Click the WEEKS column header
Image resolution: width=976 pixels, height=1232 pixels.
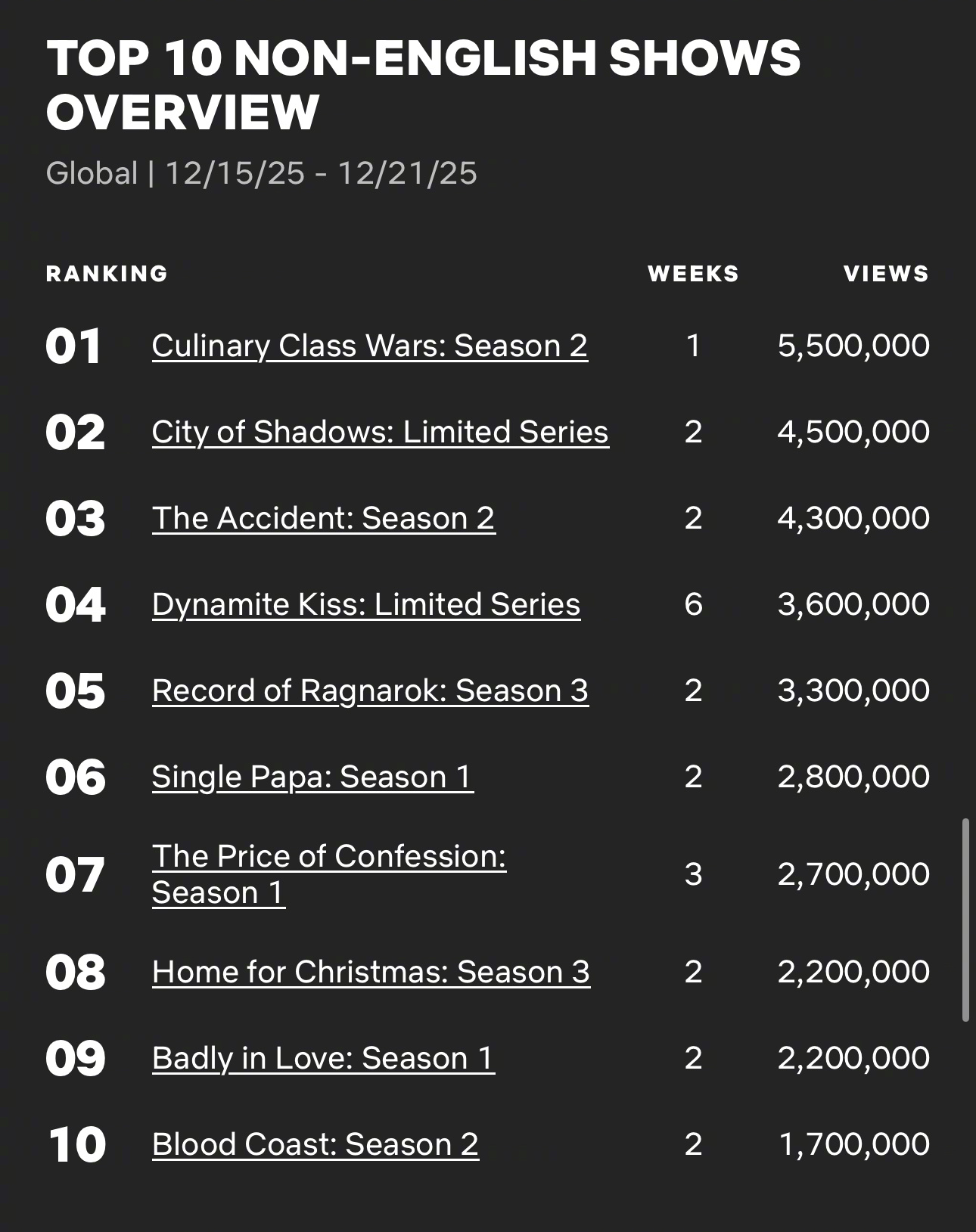pyautogui.click(x=693, y=274)
